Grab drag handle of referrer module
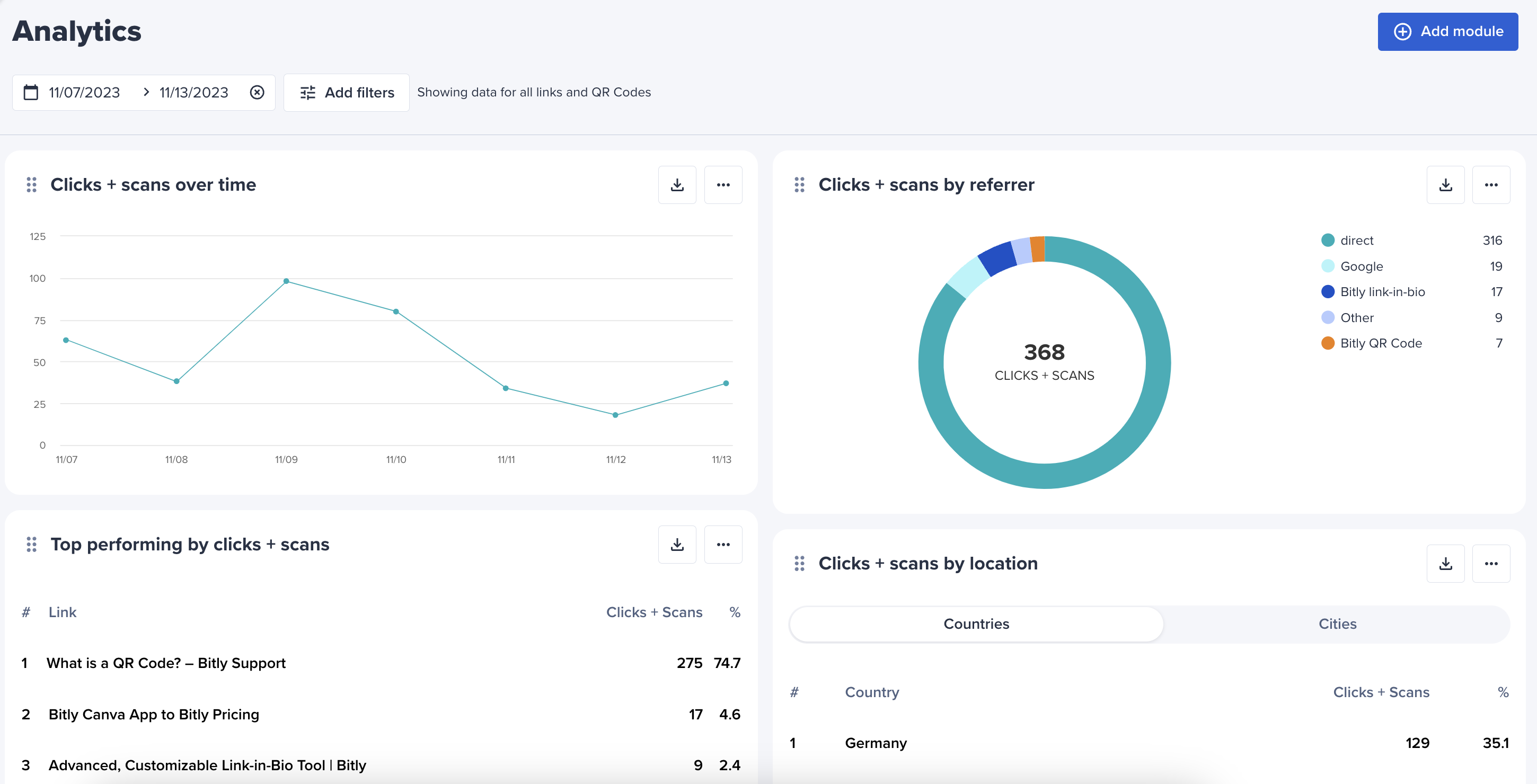The image size is (1537, 784). pos(799,185)
